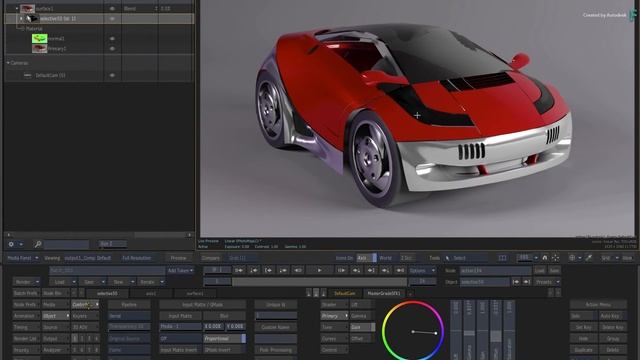Switch to the DefaultCam tab
This screenshot has height=360, width=640.
point(344,293)
